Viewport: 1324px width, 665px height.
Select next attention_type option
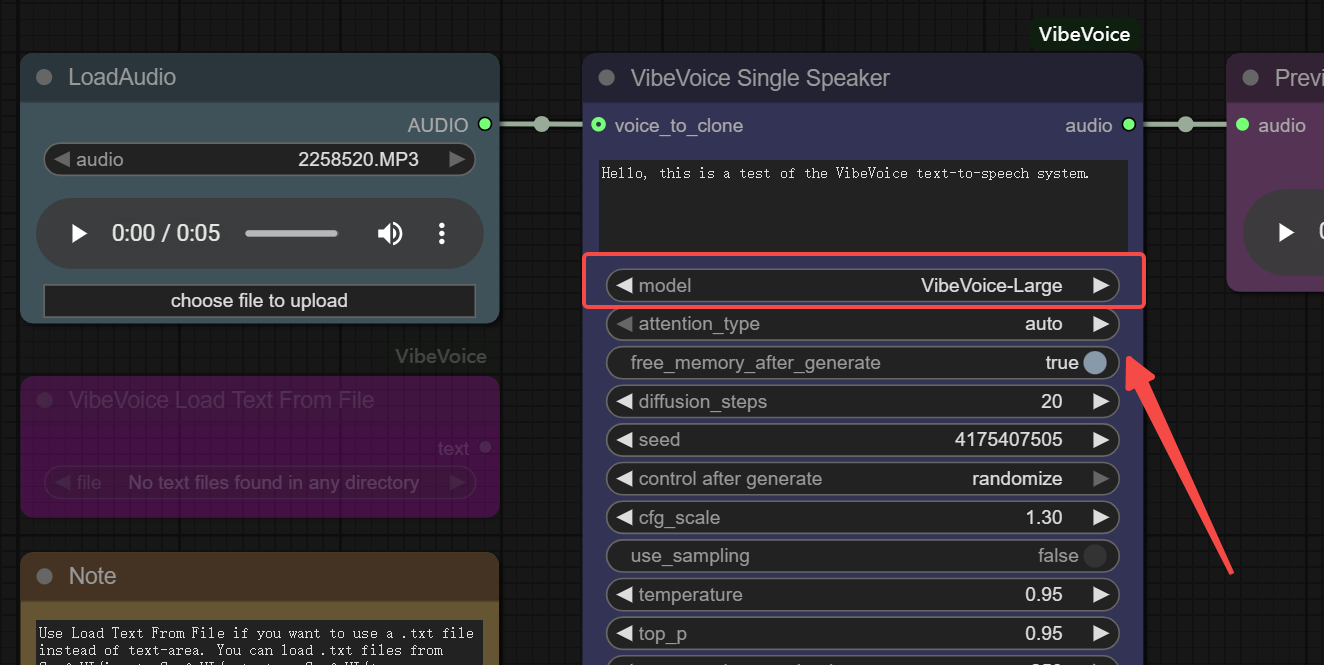[x=1101, y=324]
